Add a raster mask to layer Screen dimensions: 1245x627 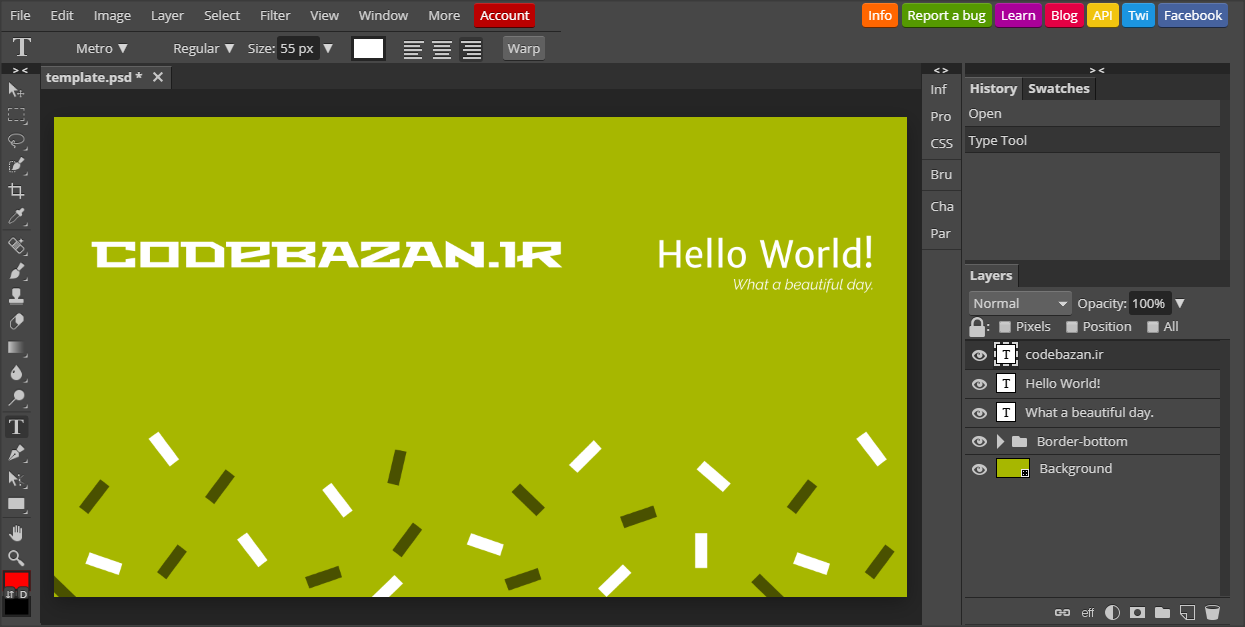point(1137,612)
